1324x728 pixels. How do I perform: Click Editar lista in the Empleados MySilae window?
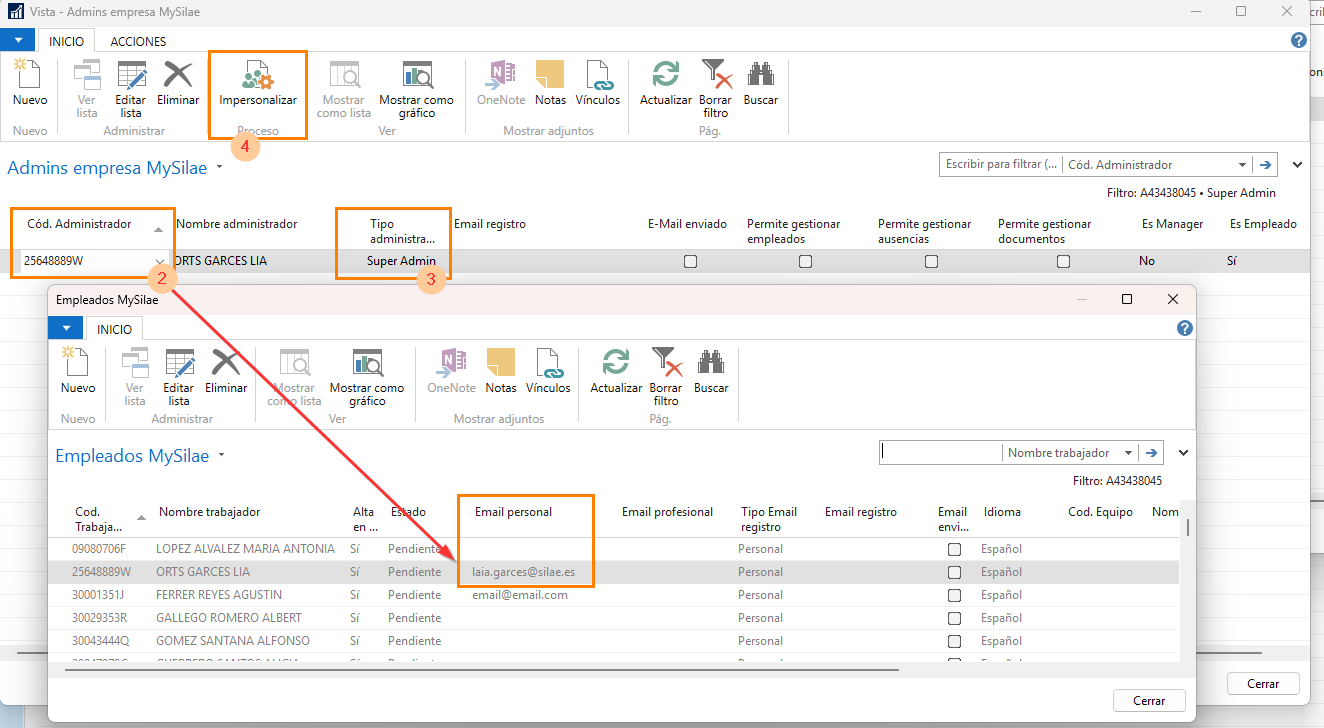179,372
